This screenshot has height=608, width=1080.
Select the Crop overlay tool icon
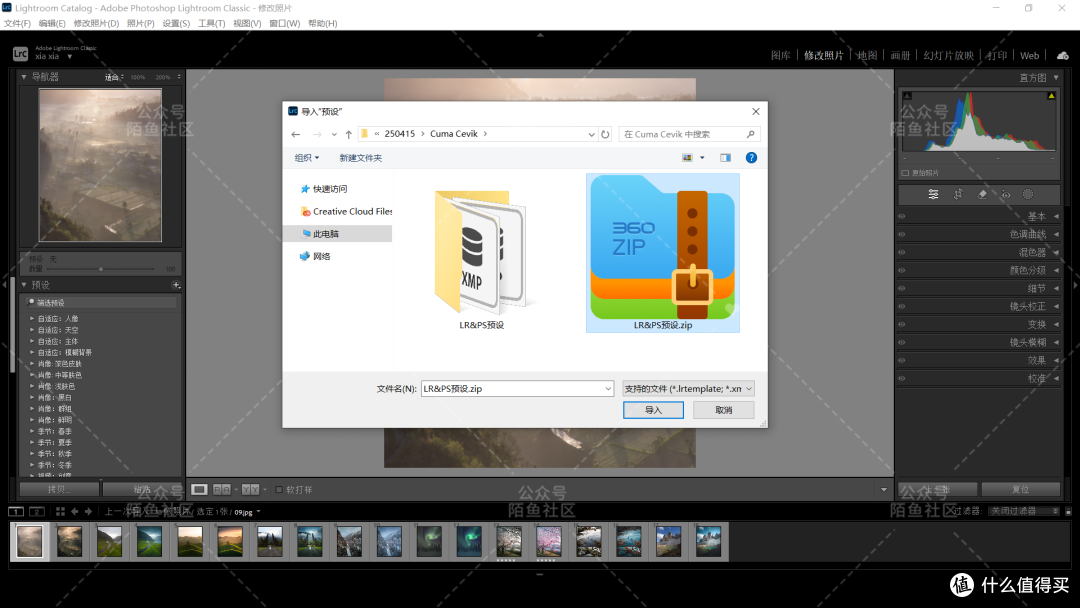[x=958, y=194]
